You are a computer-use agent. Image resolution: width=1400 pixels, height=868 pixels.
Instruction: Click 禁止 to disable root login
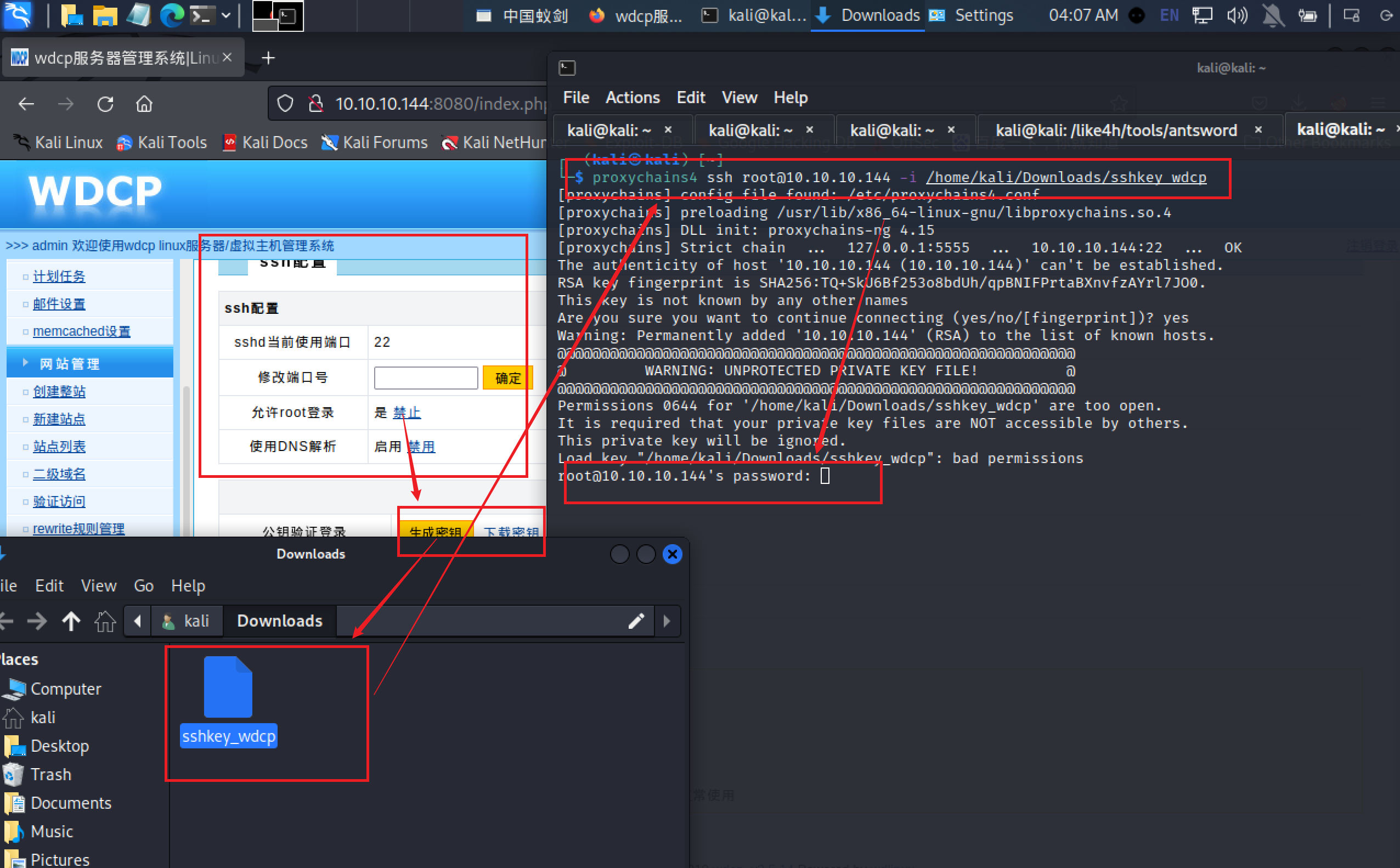407,412
